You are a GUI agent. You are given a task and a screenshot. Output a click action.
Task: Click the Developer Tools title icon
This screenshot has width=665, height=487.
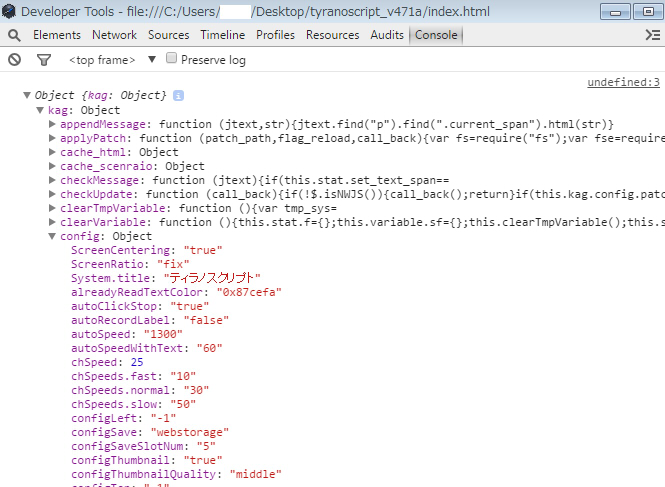click(8, 11)
